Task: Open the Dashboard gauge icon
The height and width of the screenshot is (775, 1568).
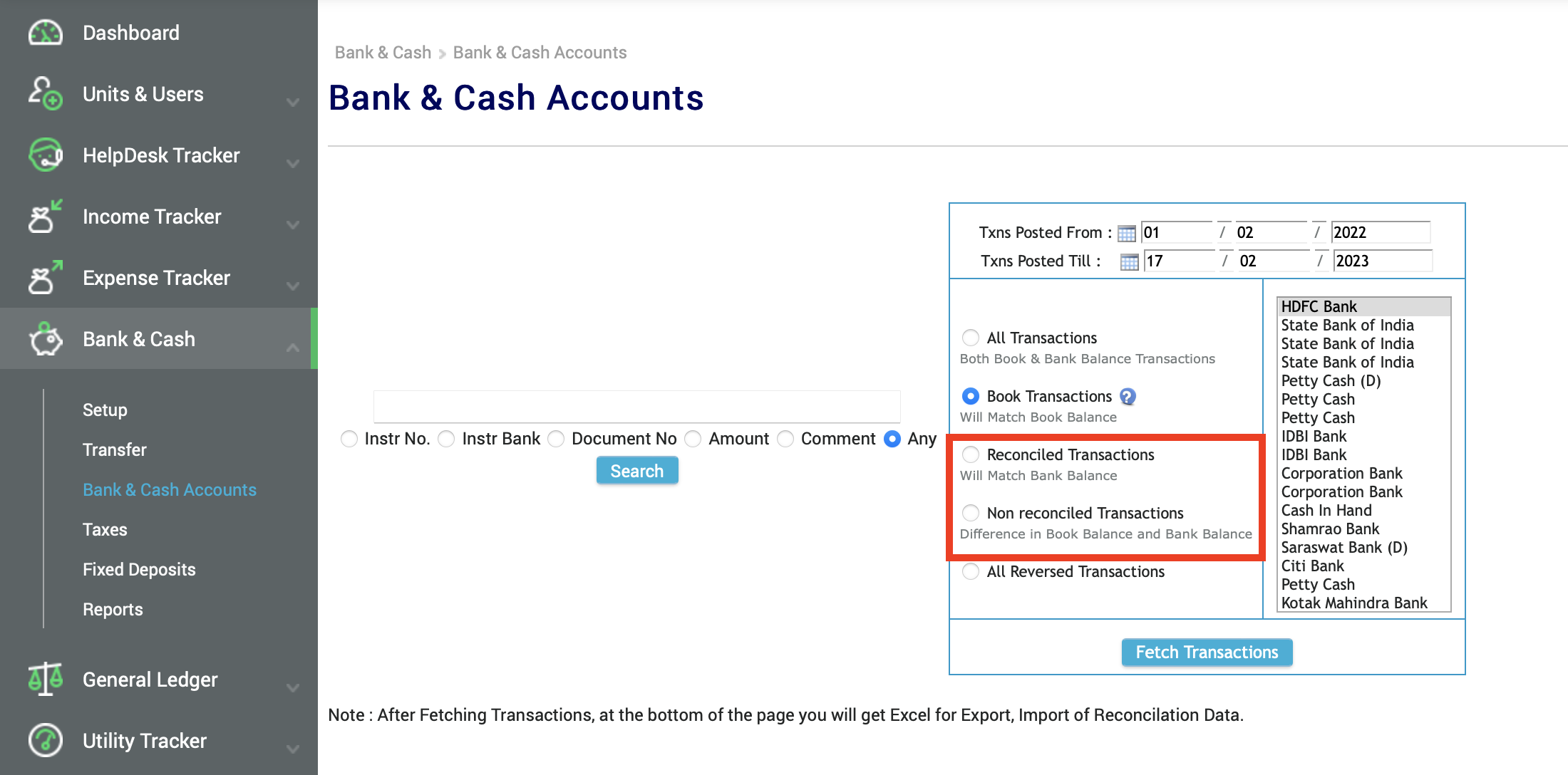Action: (44, 32)
